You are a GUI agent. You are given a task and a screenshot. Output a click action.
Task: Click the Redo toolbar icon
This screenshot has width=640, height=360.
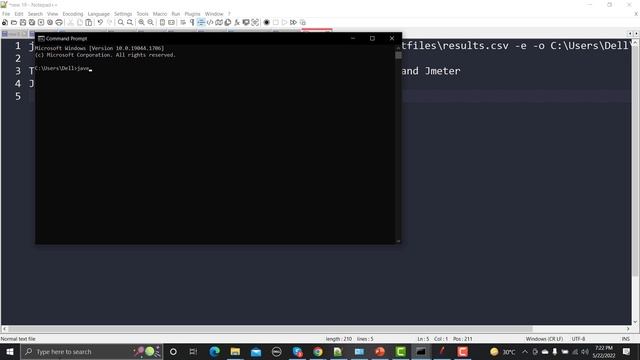tap(109, 22)
